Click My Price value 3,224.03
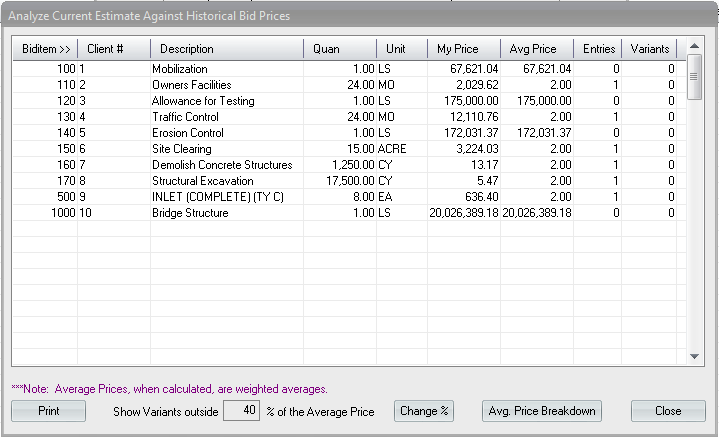The height and width of the screenshot is (437, 719). 477,149
